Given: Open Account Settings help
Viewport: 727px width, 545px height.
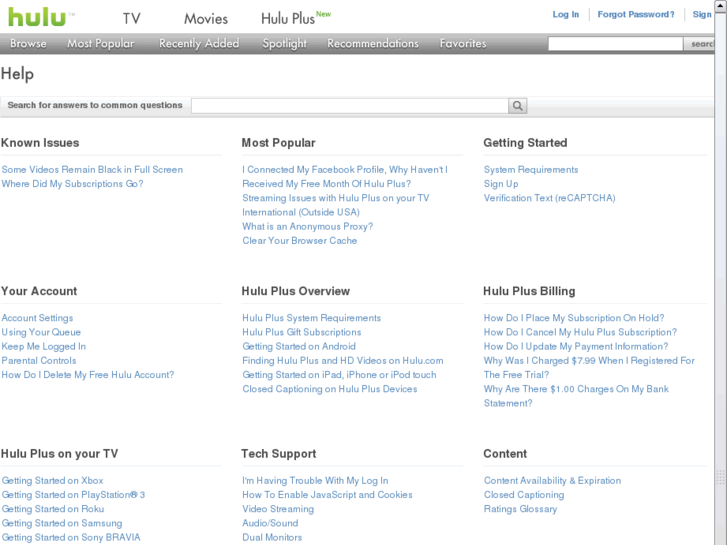Looking at the screenshot, I should tap(37, 318).
